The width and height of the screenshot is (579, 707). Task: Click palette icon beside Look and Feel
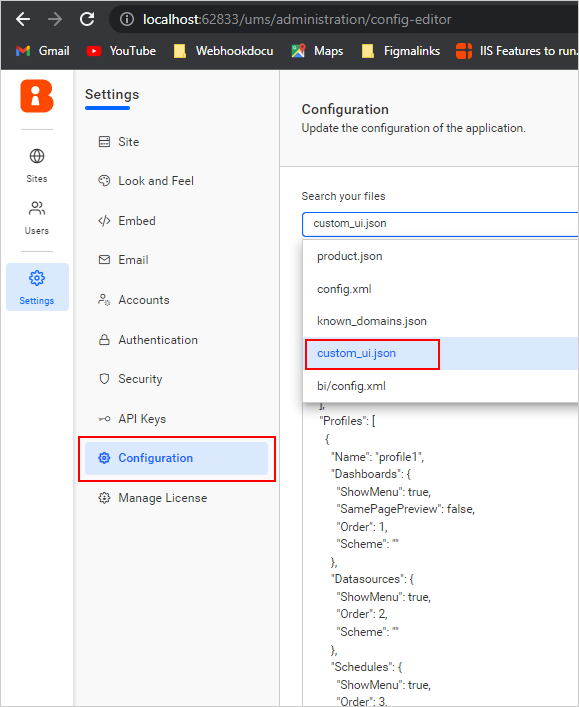(x=104, y=181)
